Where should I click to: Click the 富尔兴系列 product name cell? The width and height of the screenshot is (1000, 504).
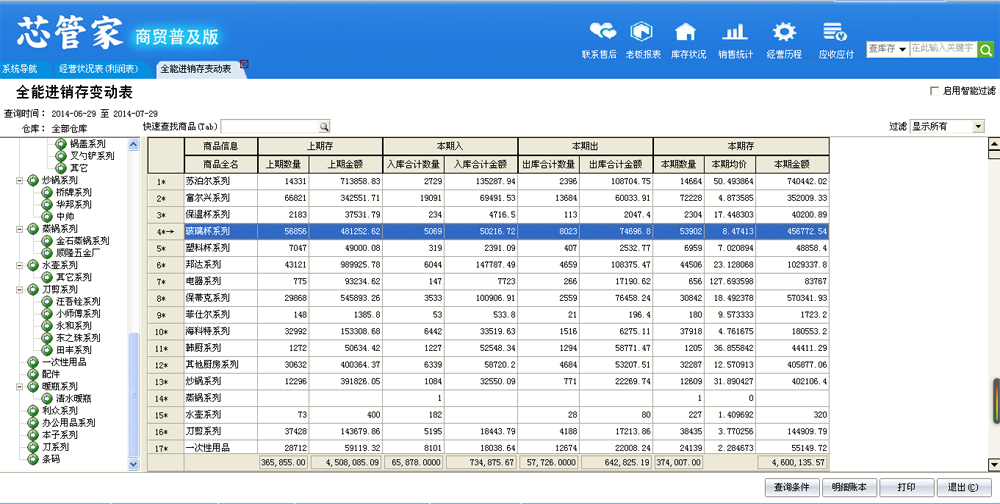coord(221,198)
